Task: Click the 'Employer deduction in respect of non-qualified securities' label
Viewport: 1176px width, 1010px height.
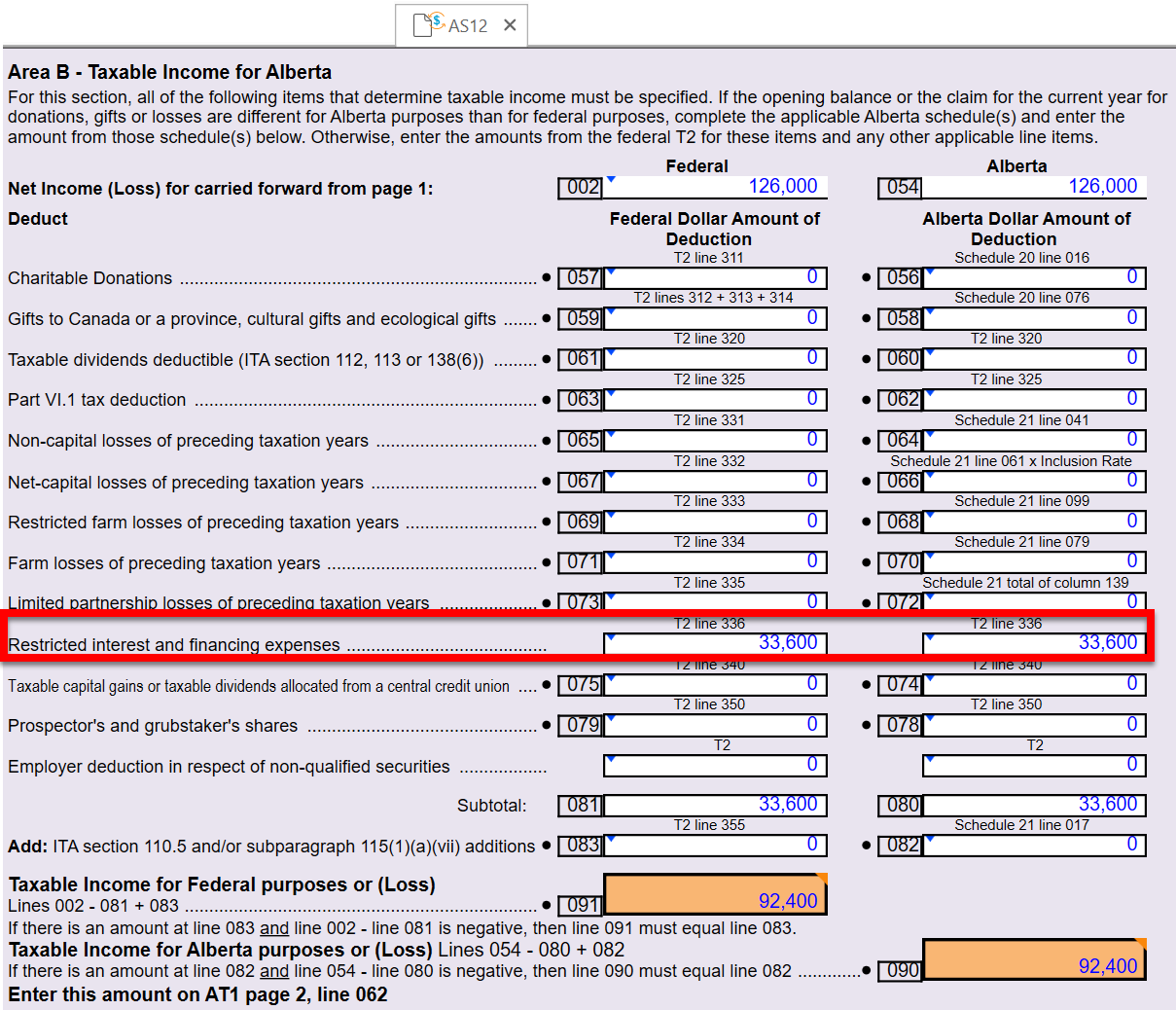Action: tap(229, 767)
